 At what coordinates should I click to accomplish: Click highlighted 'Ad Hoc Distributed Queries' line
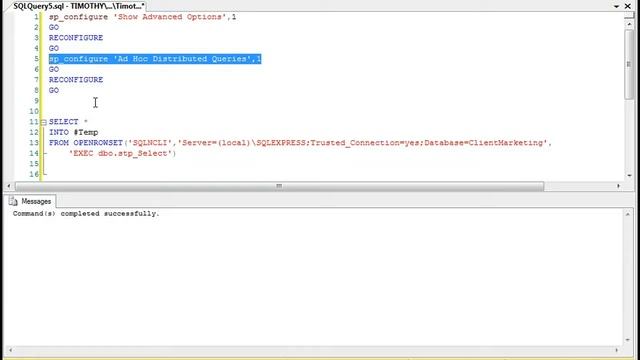pos(155,59)
